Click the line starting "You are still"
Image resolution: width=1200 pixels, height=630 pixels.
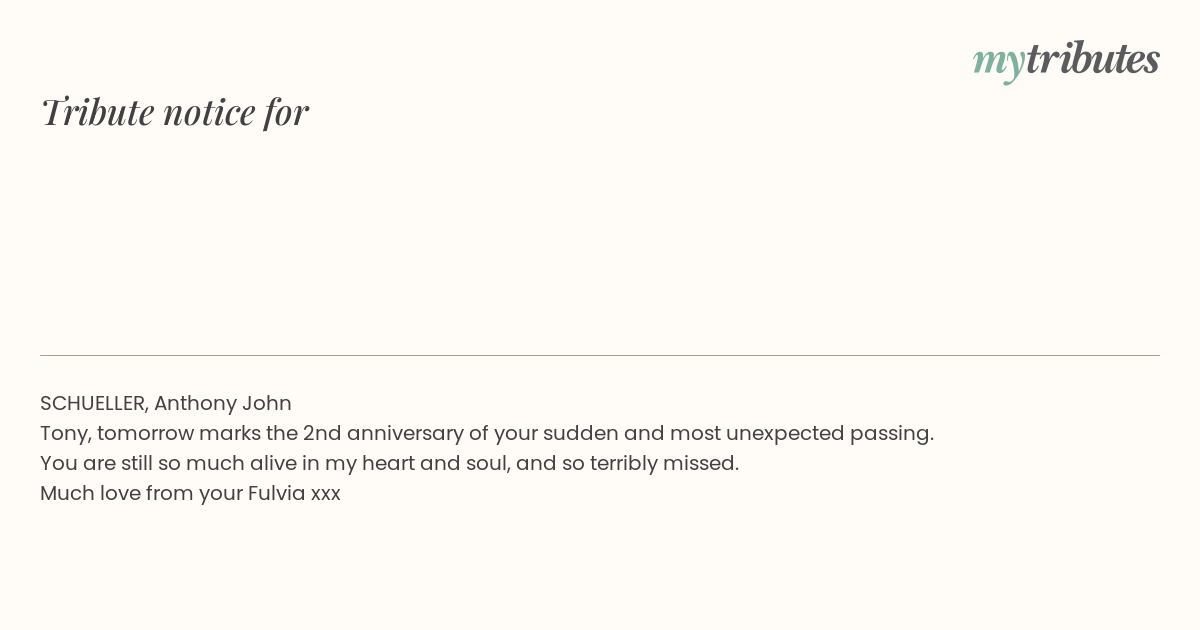tap(389, 463)
